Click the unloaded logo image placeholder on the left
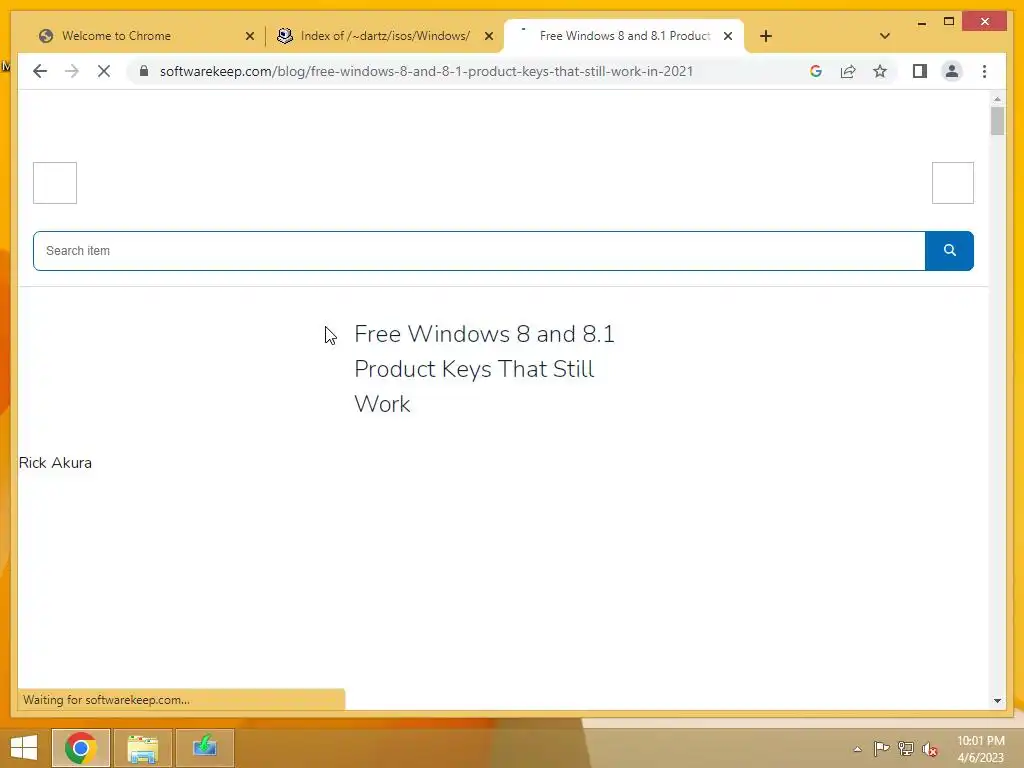Viewport: 1024px width, 768px height. tap(55, 183)
